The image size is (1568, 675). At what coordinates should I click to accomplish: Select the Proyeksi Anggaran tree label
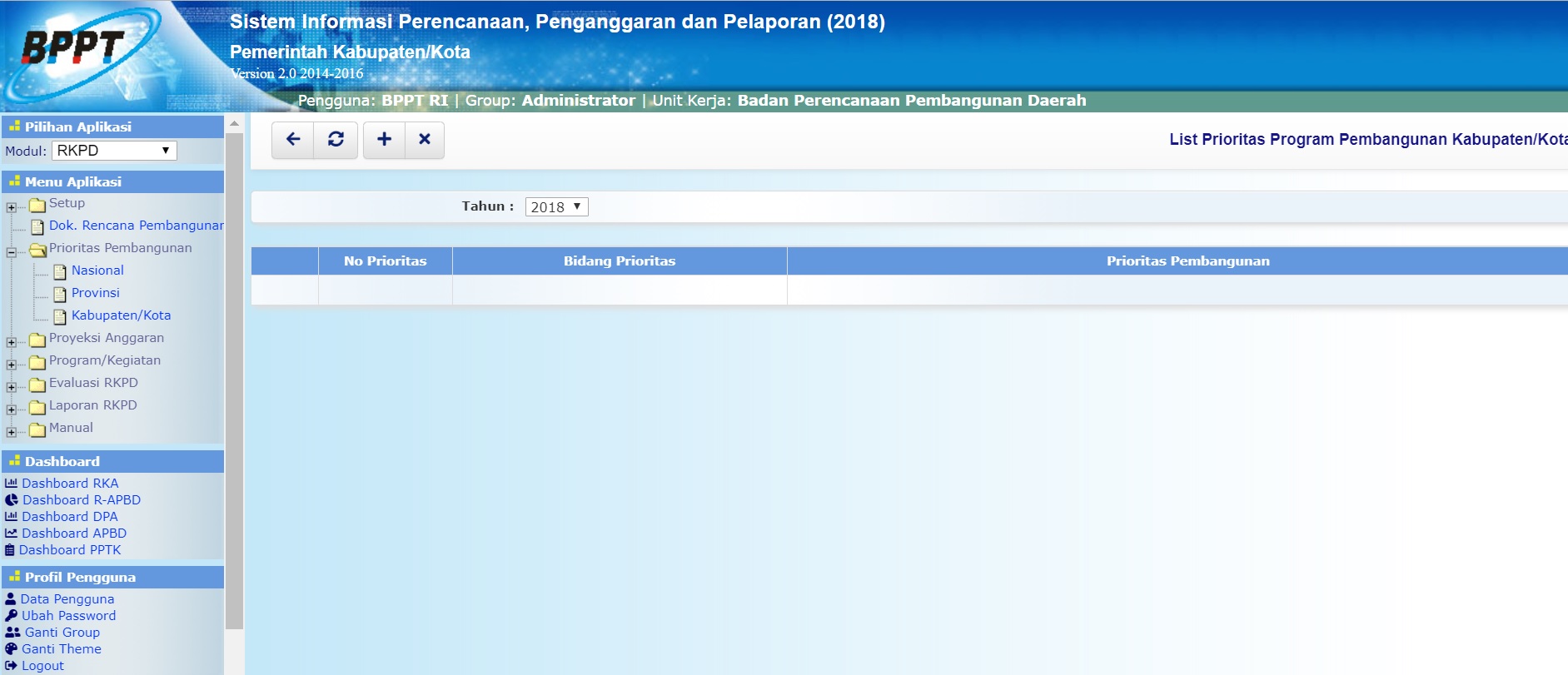pos(107,338)
